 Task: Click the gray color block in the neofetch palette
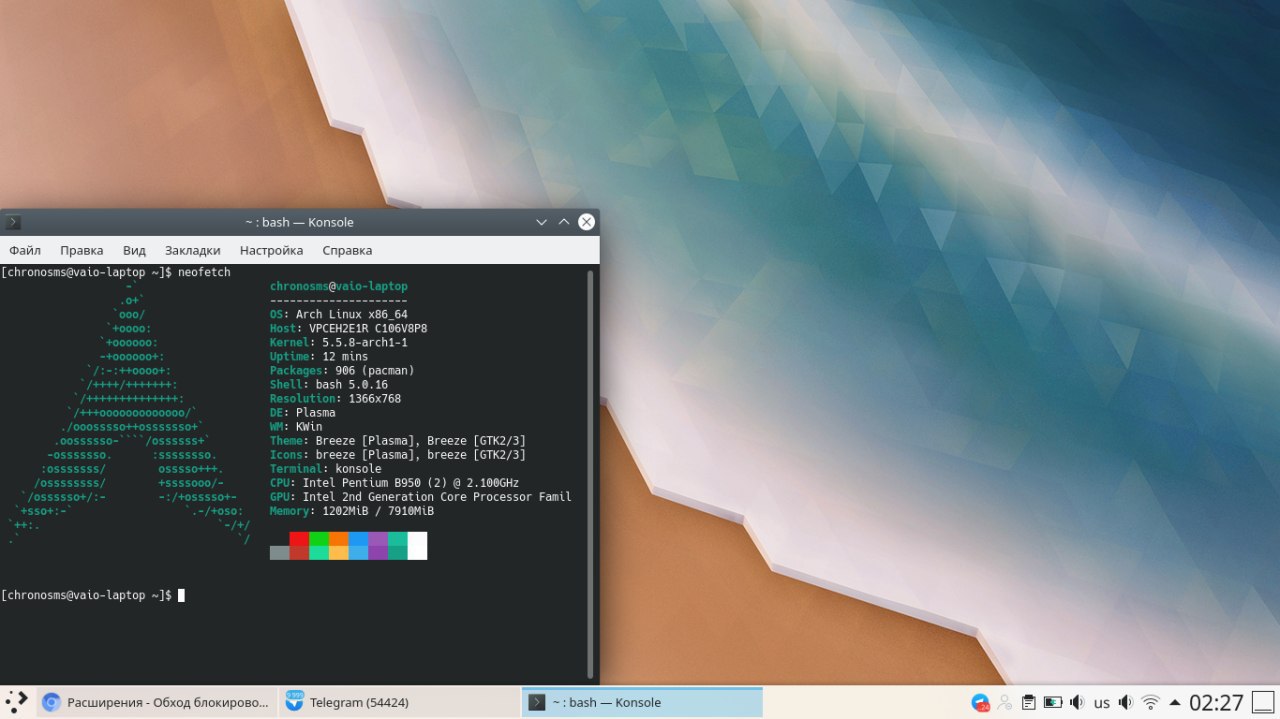[279, 552]
